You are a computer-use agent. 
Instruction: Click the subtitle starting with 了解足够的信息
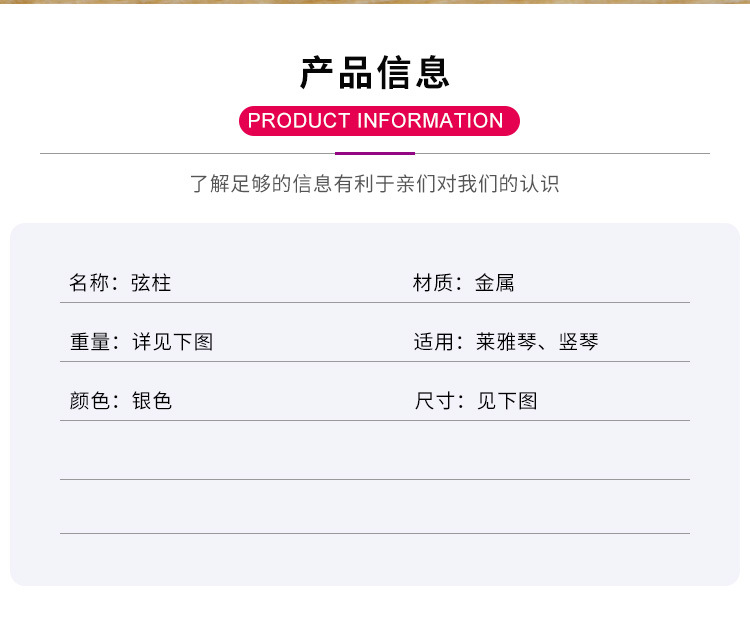pos(374,184)
